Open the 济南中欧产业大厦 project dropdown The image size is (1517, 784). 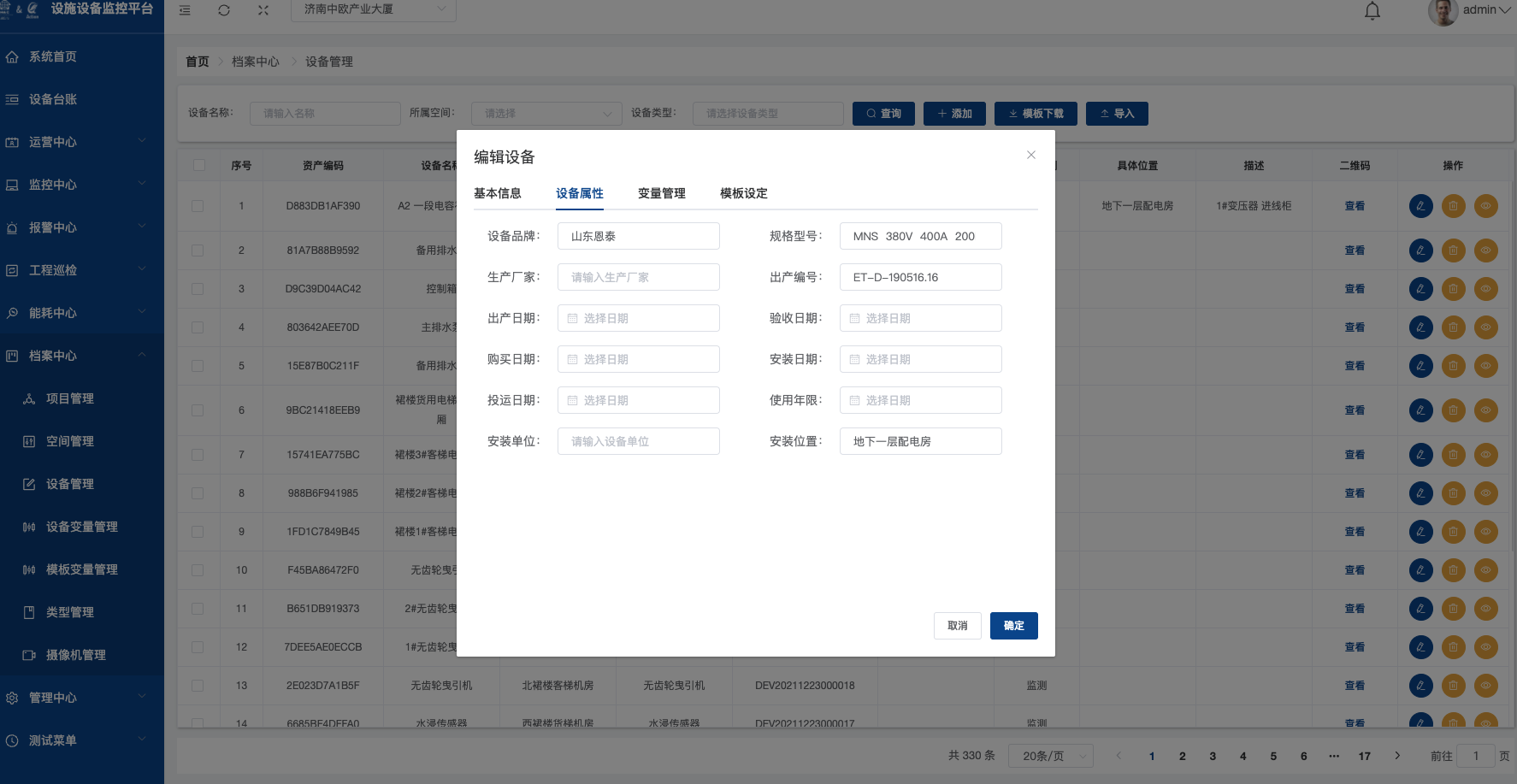(x=373, y=9)
